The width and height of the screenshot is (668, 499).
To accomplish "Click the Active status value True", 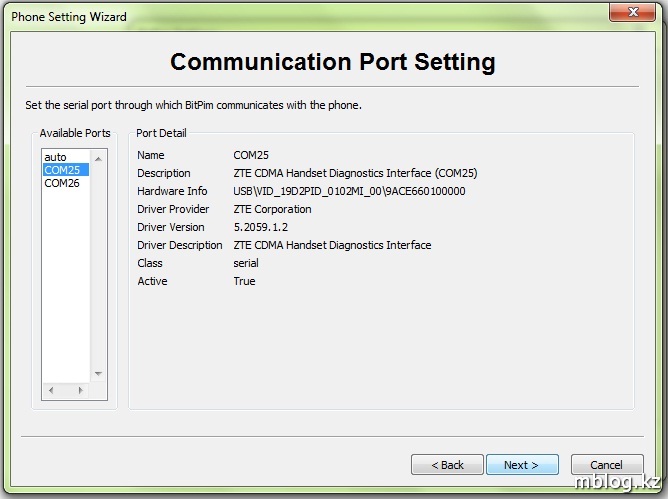I will [x=244, y=281].
